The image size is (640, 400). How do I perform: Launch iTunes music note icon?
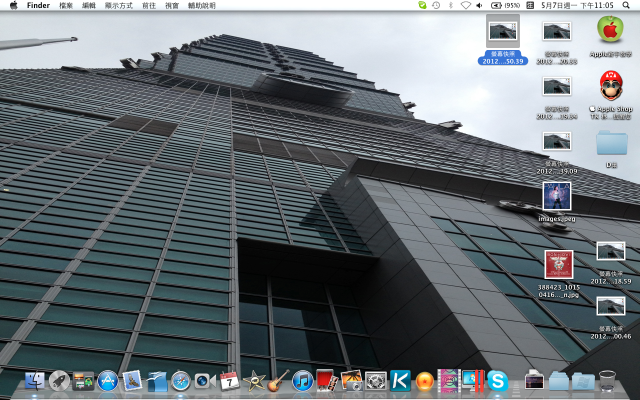click(x=302, y=381)
